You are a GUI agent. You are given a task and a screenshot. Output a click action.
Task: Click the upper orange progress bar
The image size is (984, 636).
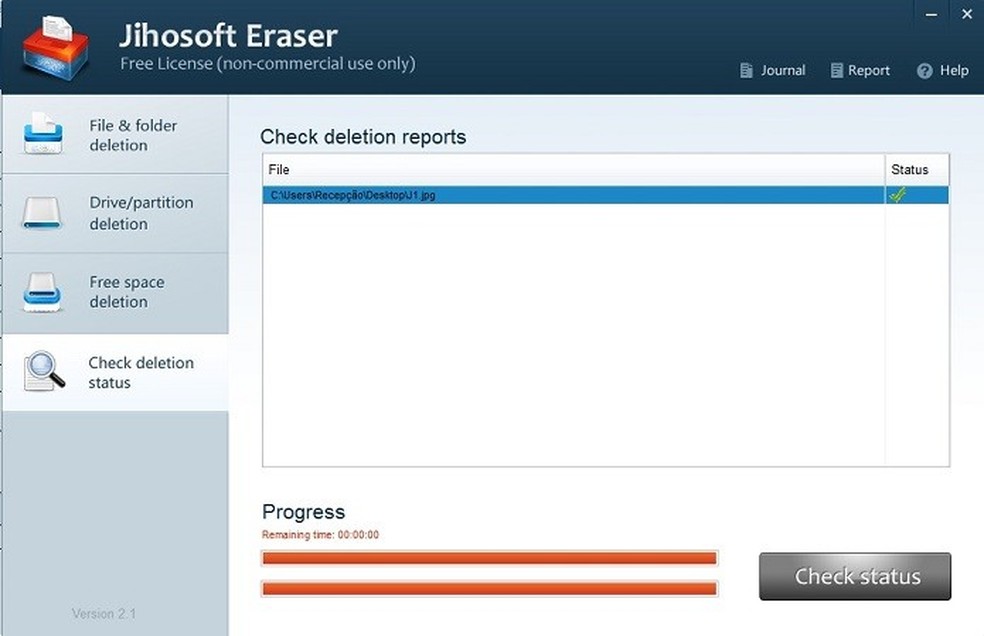tap(489, 558)
